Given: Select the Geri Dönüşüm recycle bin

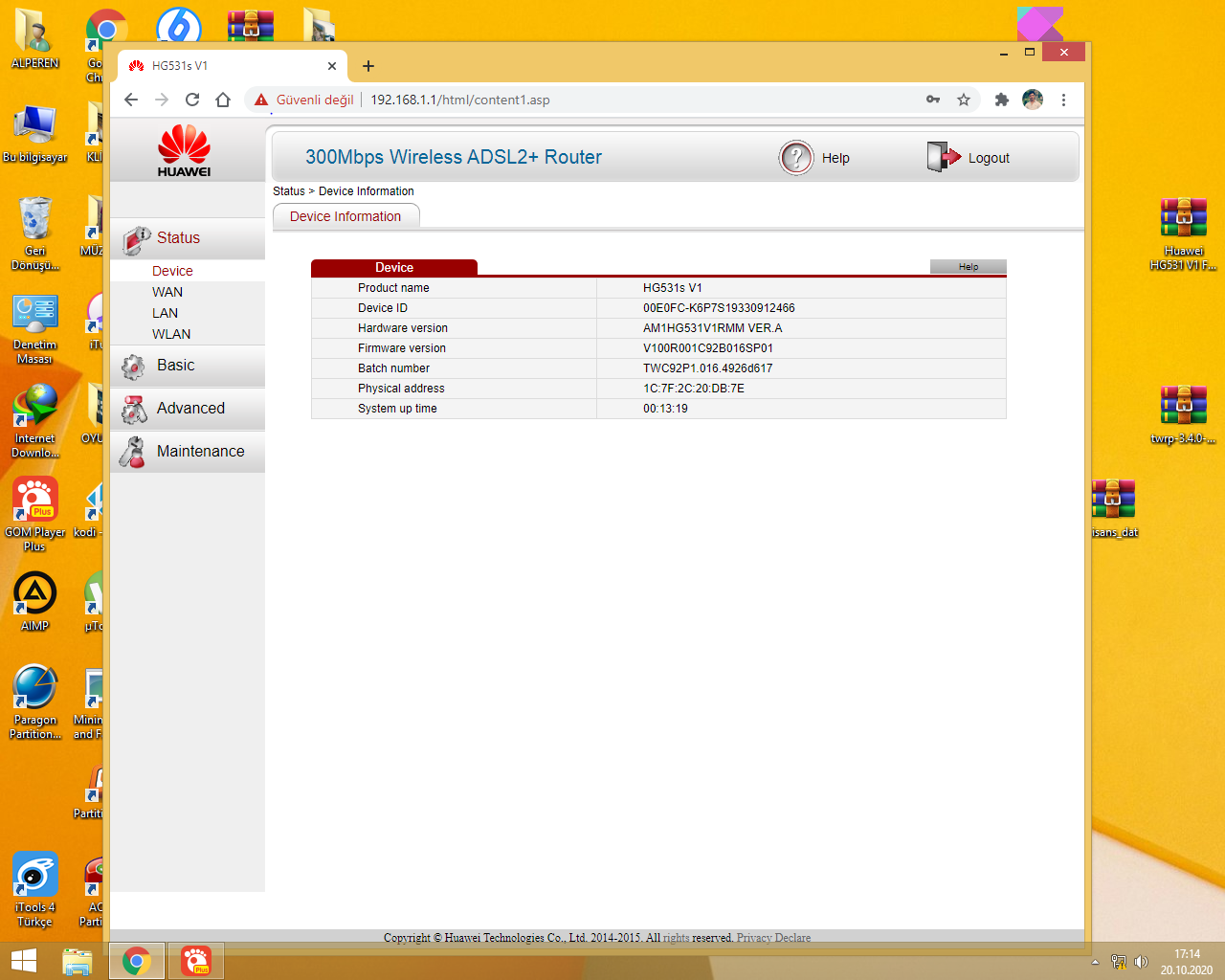Looking at the screenshot, I should [x=34, y=234].
